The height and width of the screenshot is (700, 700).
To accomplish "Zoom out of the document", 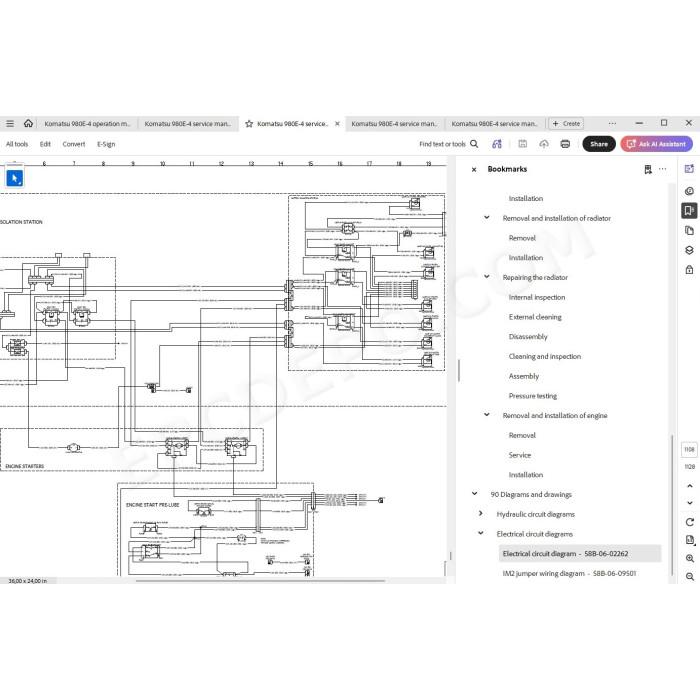I will pyautogui.click(x=690, y=577).
